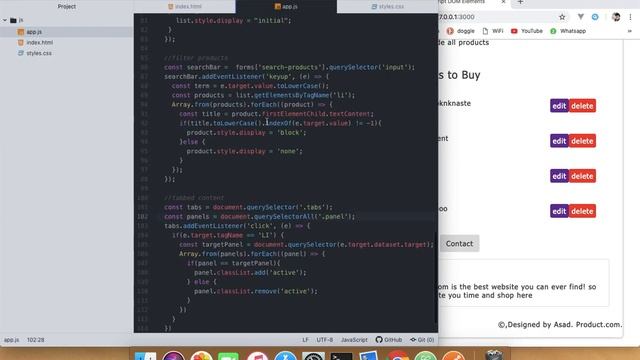Open the new browser tab plus button

[x=520, y=2]
